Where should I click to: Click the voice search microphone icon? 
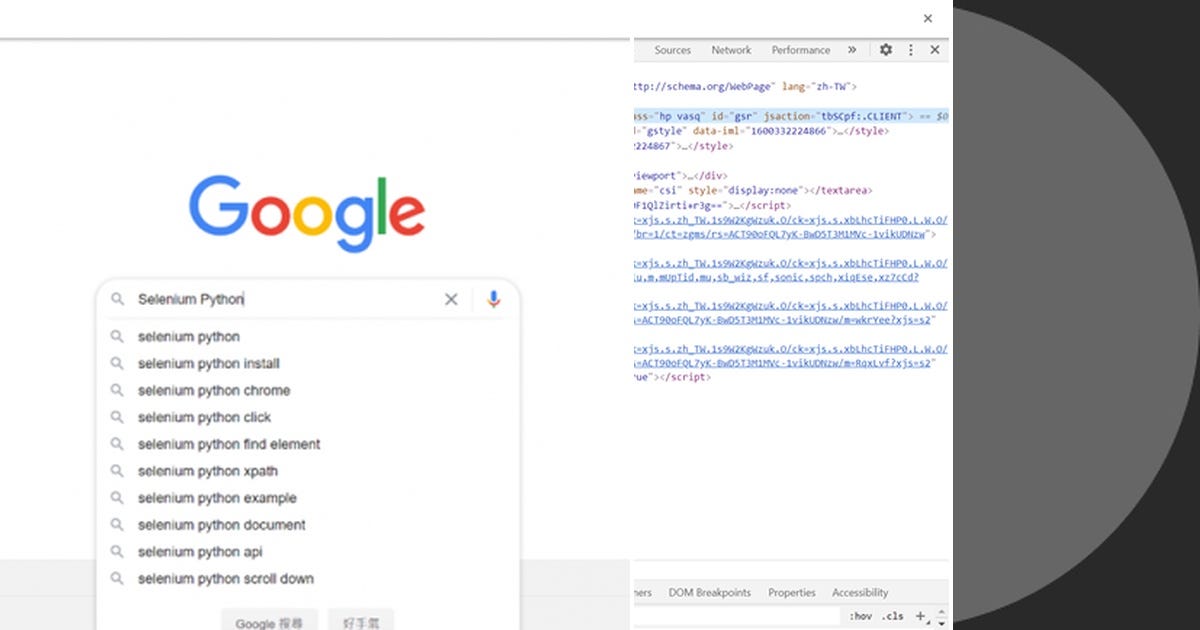493,298
